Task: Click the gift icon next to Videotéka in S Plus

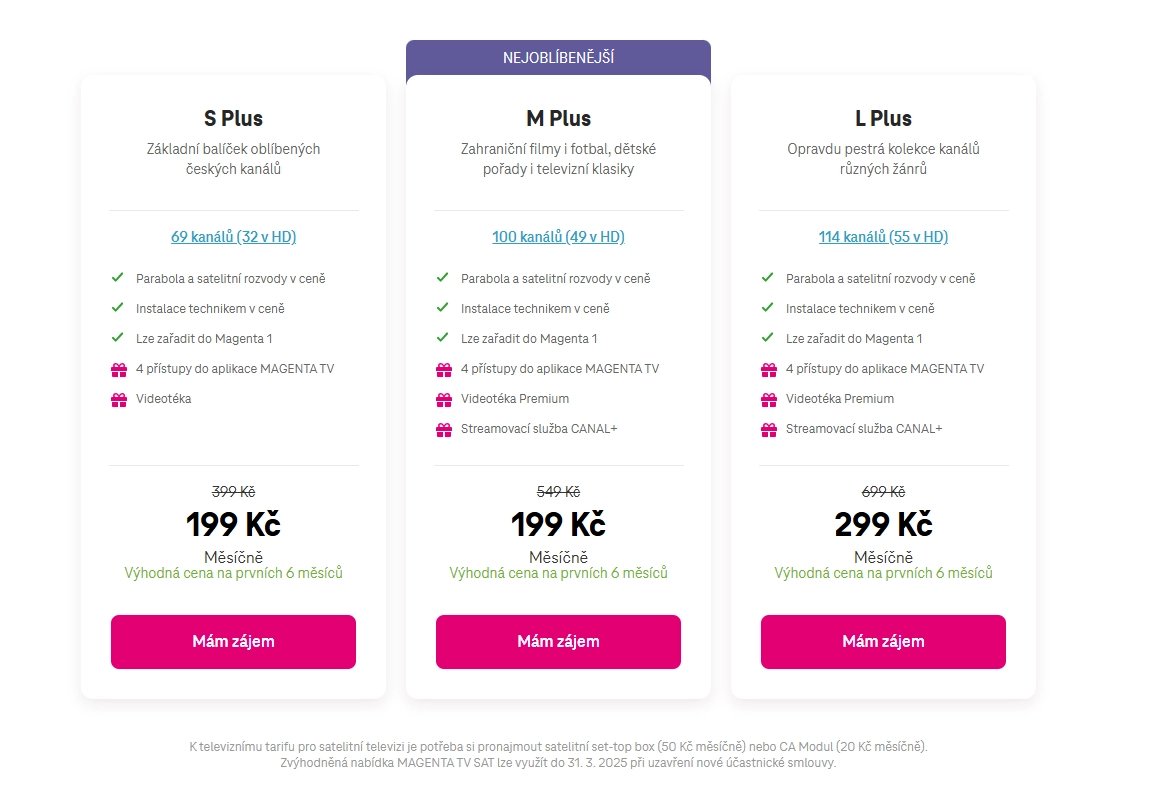Action: tap(117, 398)
